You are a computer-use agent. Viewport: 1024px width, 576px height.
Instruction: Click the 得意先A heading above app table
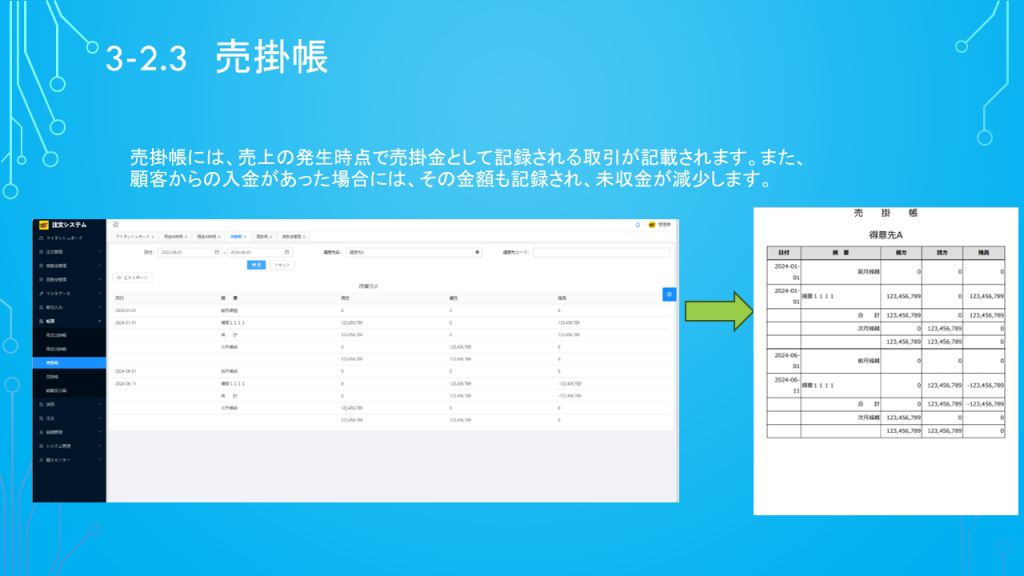pyautogui.click(x=368, y=286)
